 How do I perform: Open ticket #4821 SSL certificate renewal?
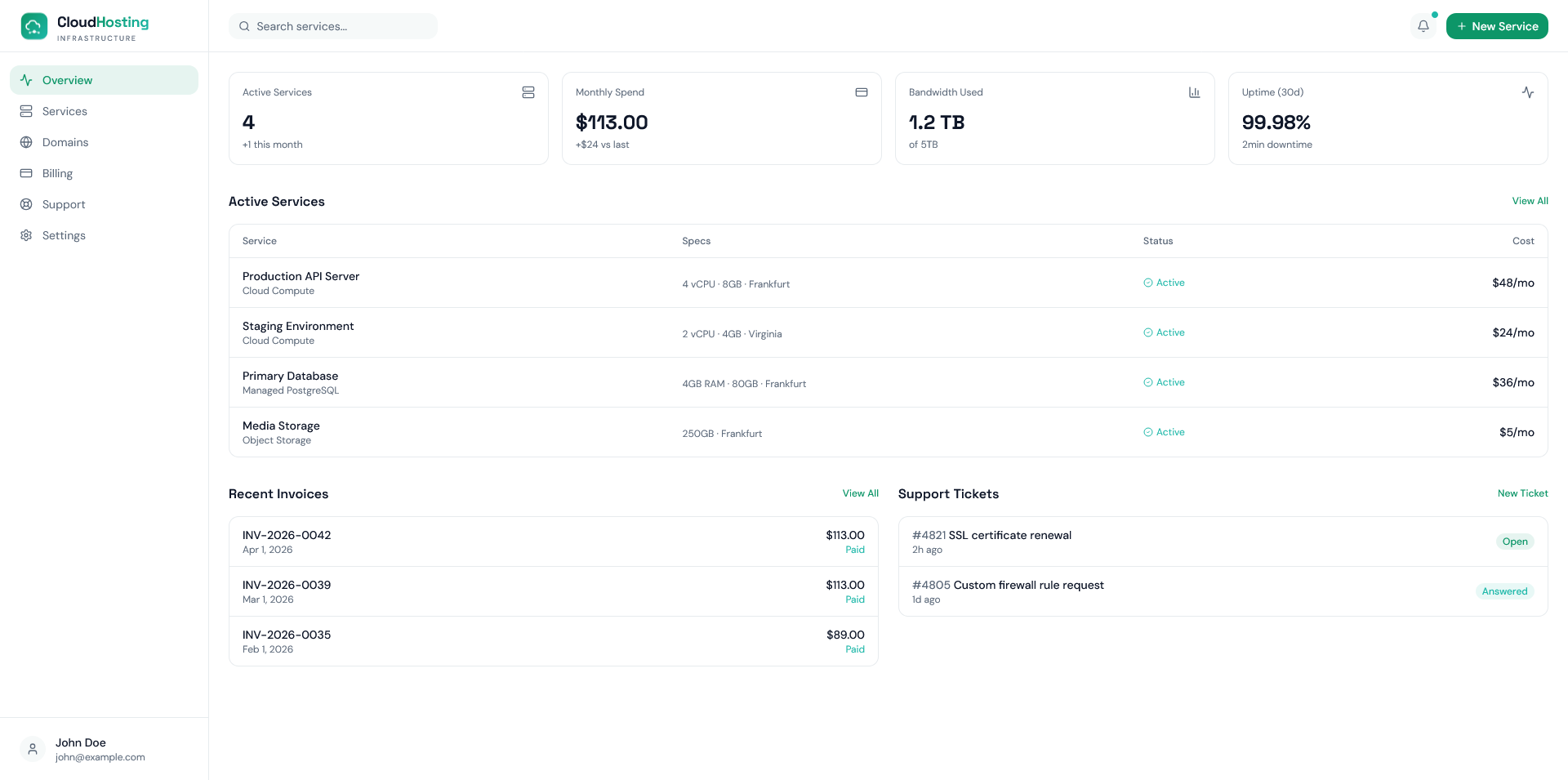pos(991,536)
